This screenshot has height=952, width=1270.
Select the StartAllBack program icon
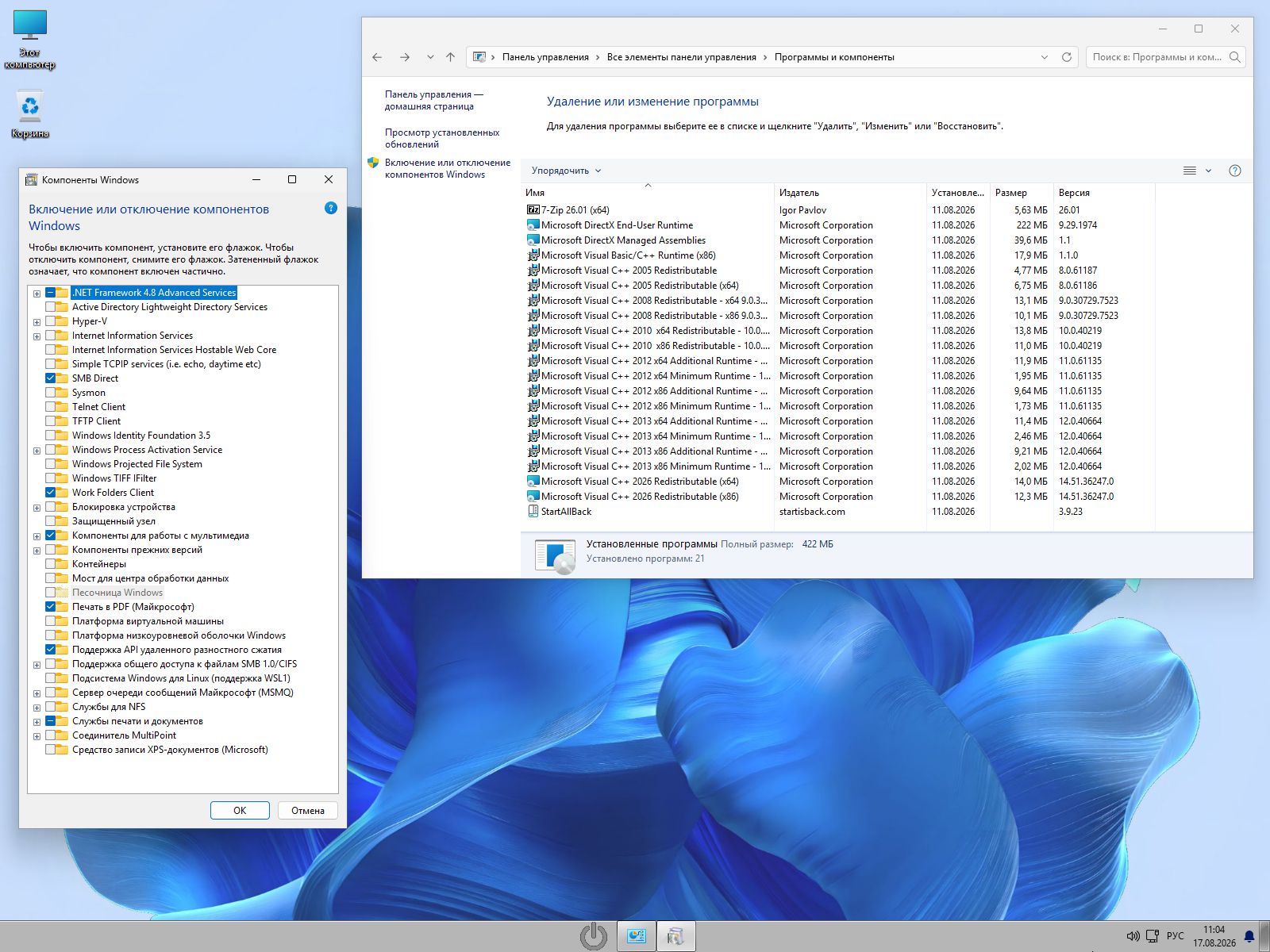coord(533,512)
